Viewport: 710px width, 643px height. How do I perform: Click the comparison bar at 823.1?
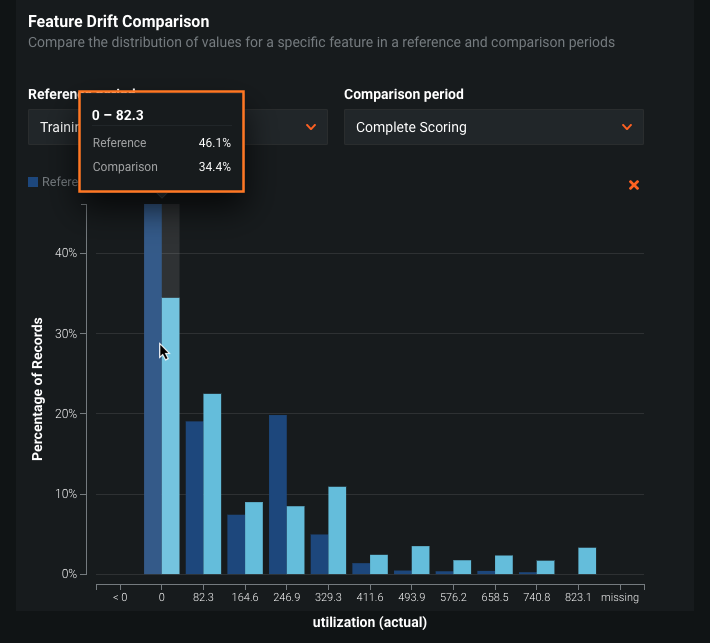point(587,561)
